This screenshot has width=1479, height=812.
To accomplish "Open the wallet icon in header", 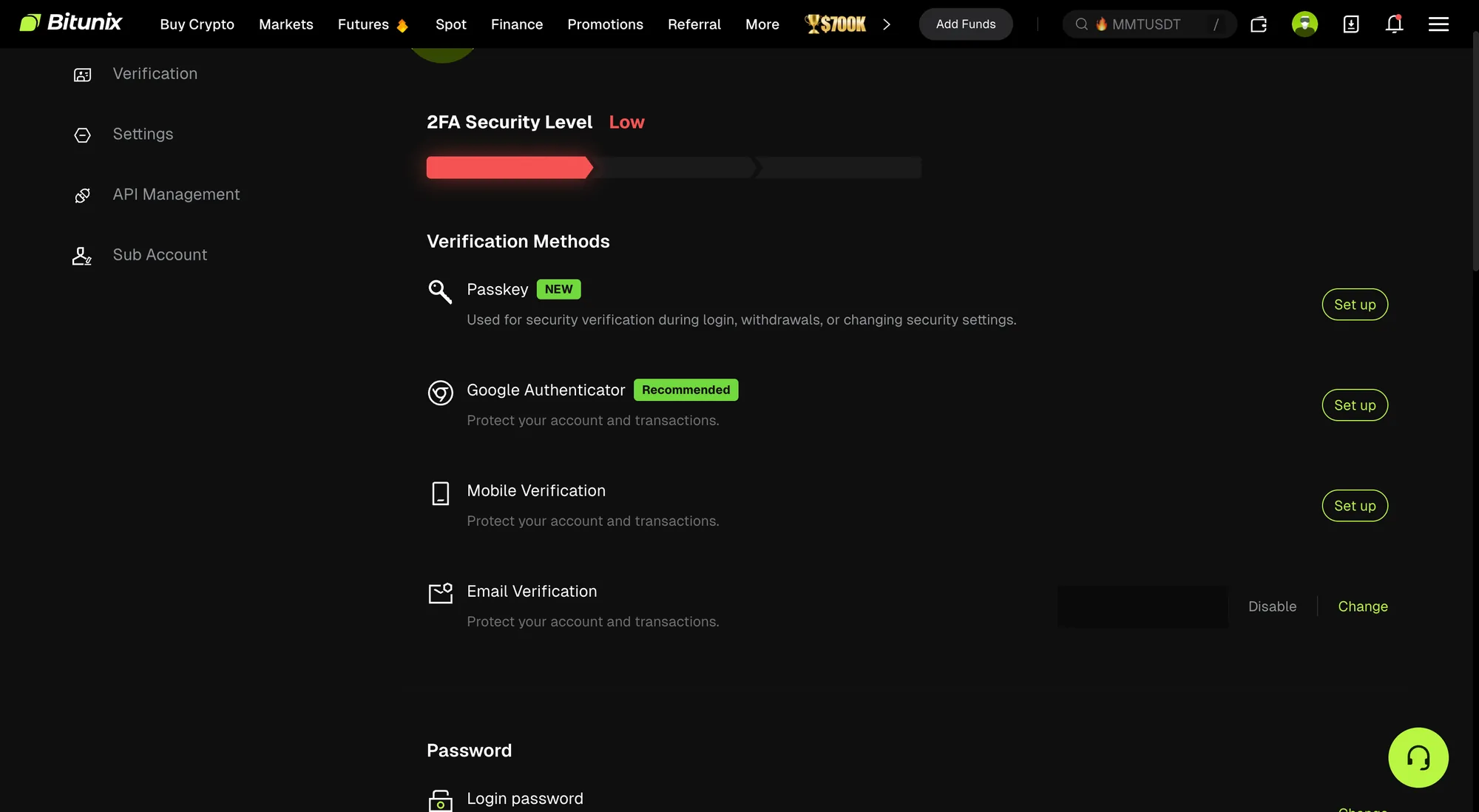I will (x=1259, y=24).
